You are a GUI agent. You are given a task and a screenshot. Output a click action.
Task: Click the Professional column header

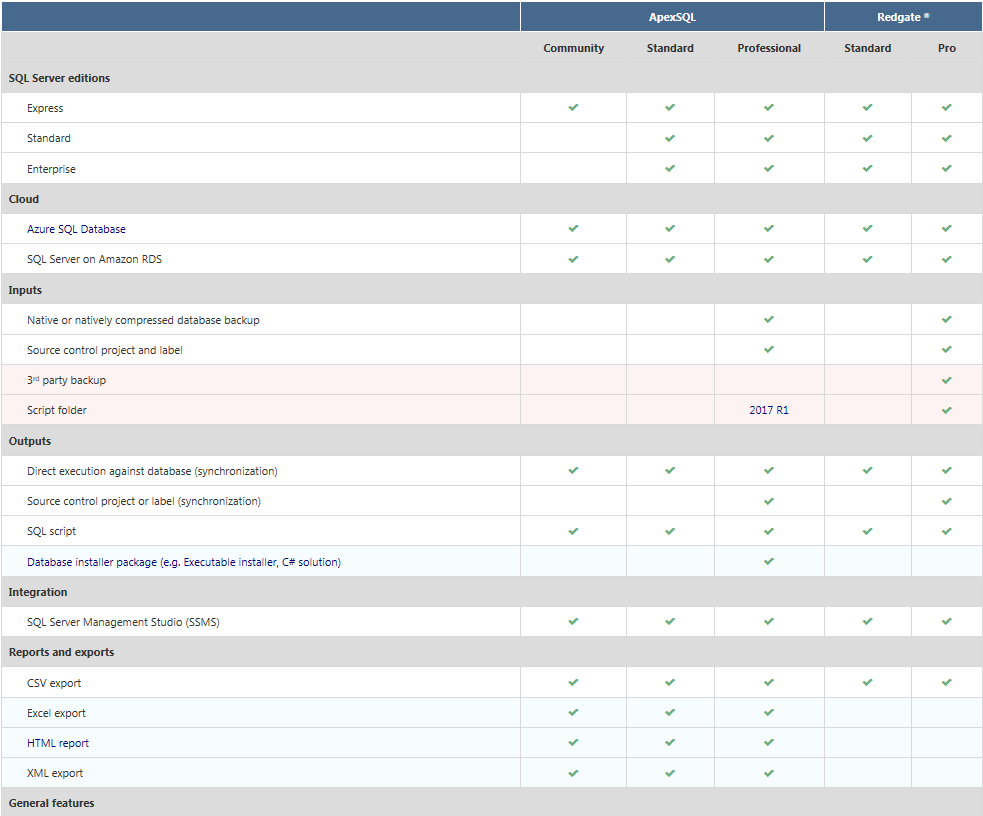point(769,48)
